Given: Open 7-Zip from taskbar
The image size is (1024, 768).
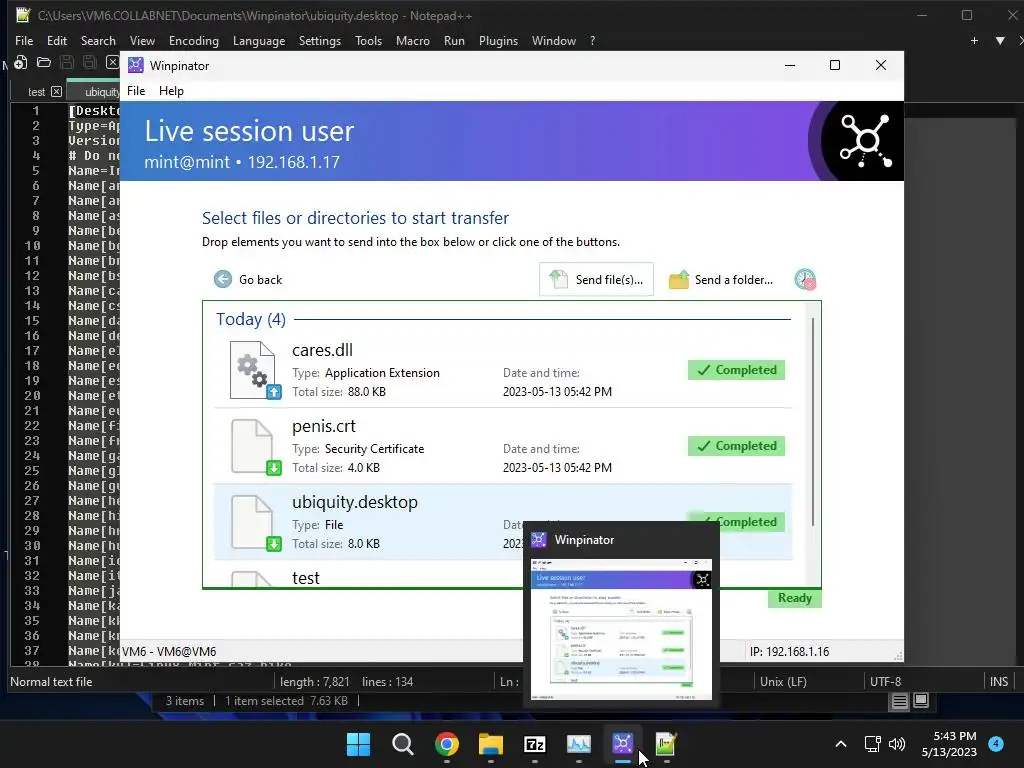Looking at the screenshot, I should (x=534, y=744).
